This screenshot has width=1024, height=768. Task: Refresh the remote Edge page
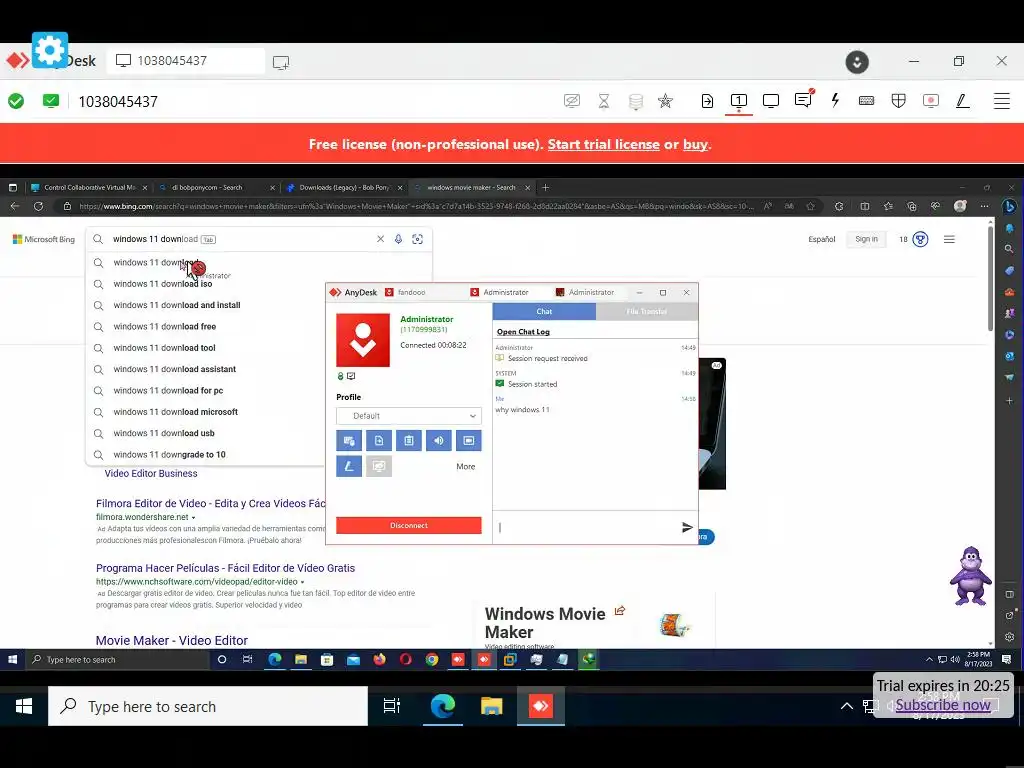(39, 206)
